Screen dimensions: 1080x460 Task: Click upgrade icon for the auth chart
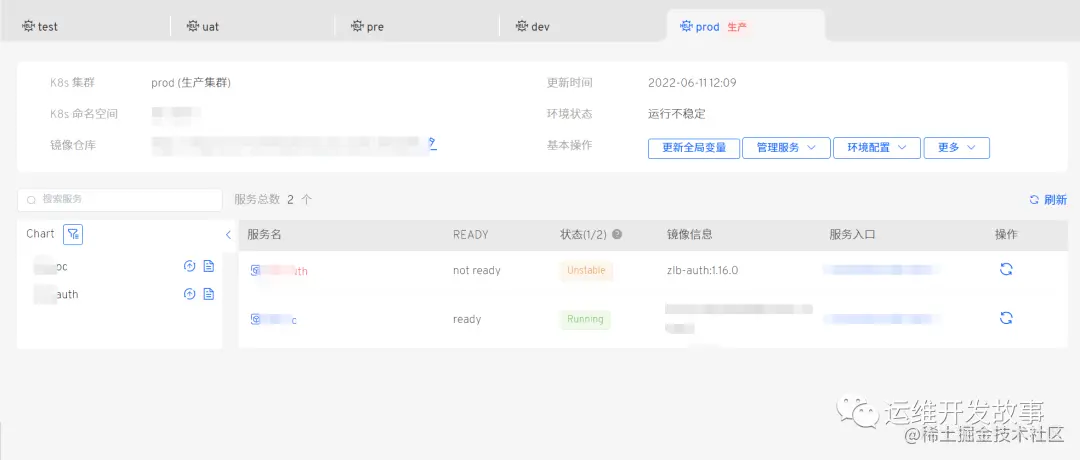click(x=189, y=294)
